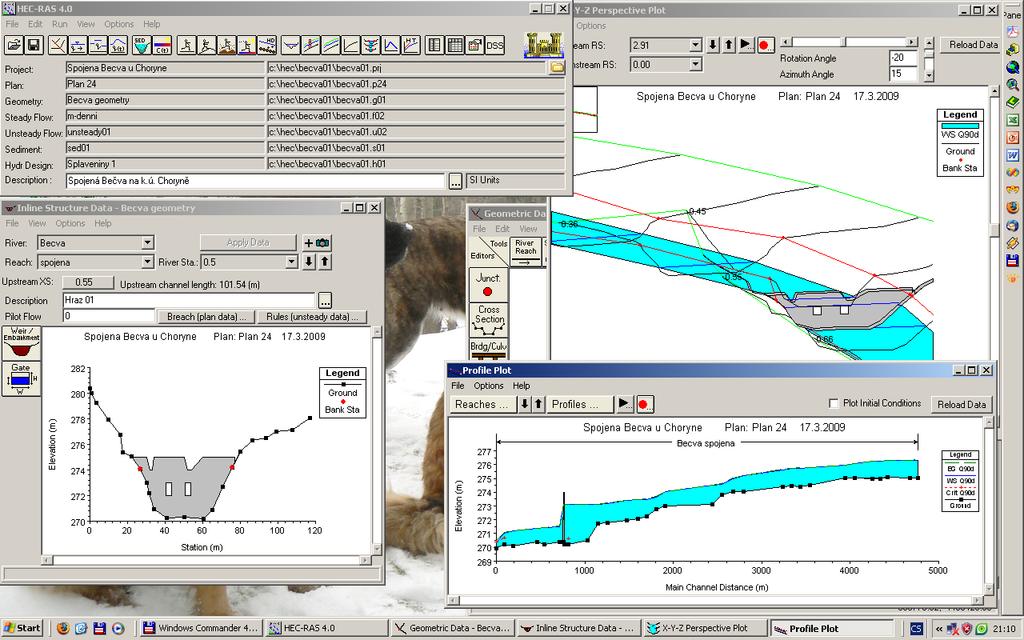Open the Options menu in Profile Plot
Image resolution: width=1024 pixels, height=640 pixels.
[x=488, y=386]
